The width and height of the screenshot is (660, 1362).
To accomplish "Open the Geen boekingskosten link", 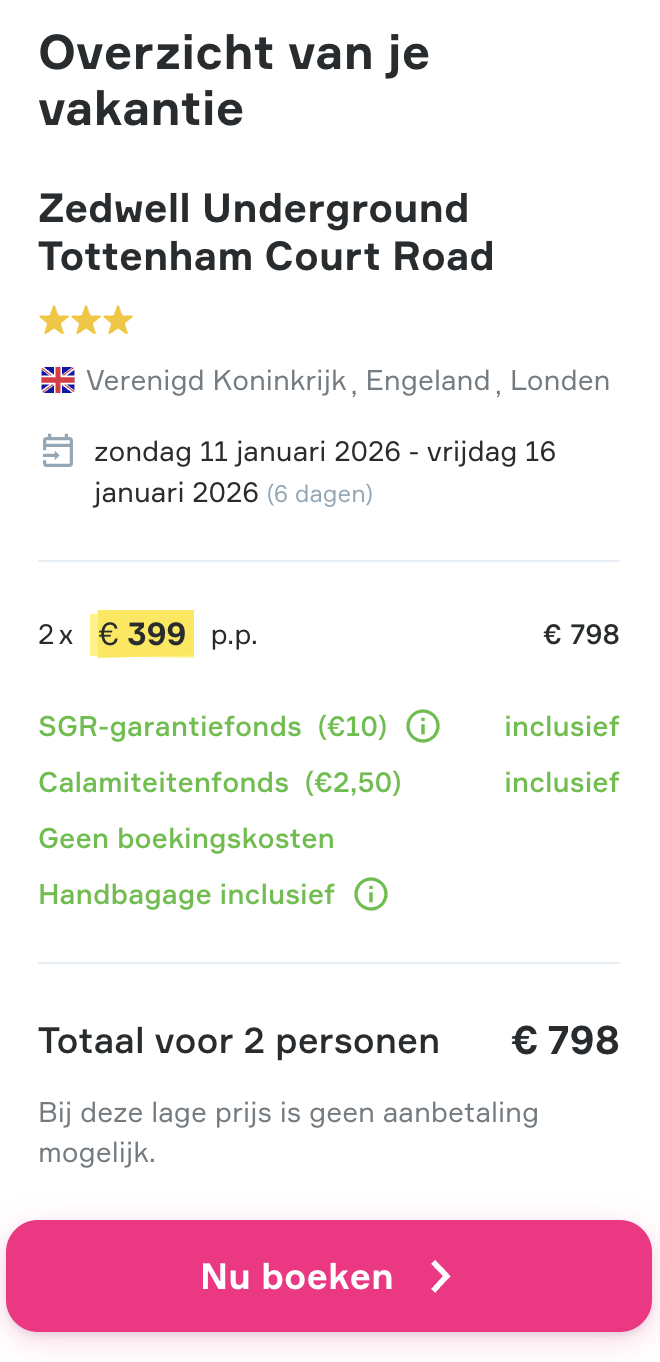I will [x=186, y=838].
